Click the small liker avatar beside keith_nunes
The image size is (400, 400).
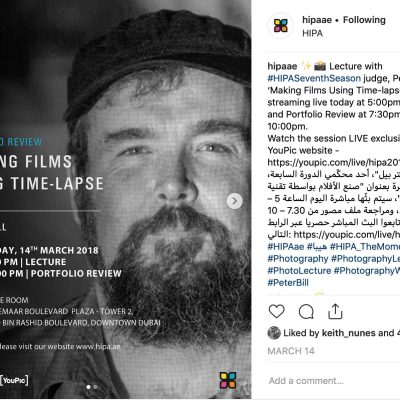point(274,333)
